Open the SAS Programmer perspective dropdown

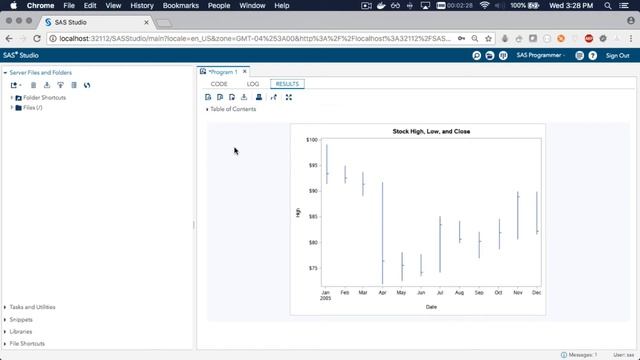(540, 56)
